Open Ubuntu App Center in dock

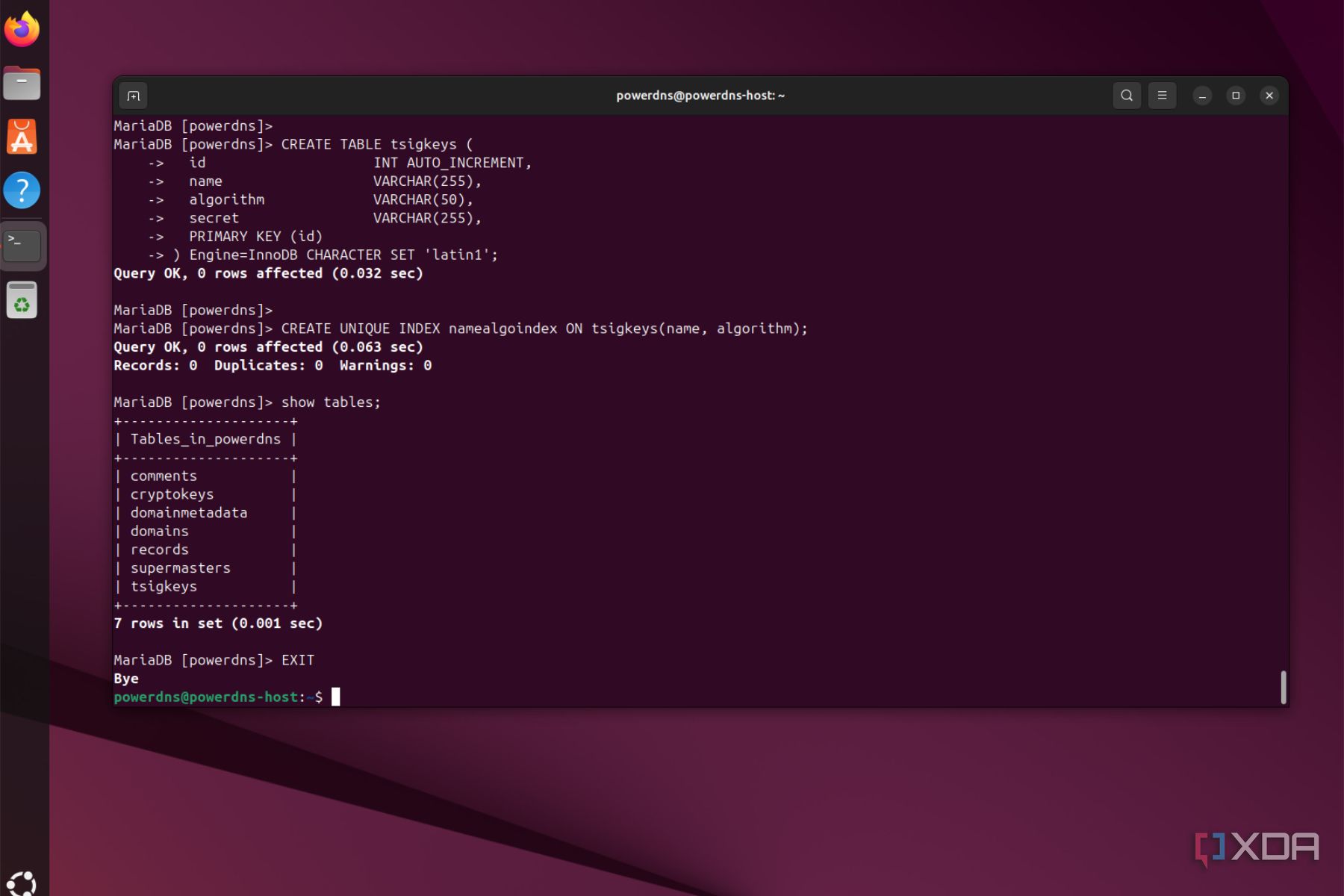point(22,137)
